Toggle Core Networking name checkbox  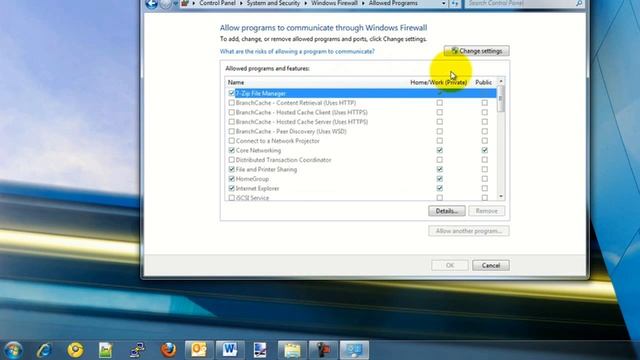point(232,151)
